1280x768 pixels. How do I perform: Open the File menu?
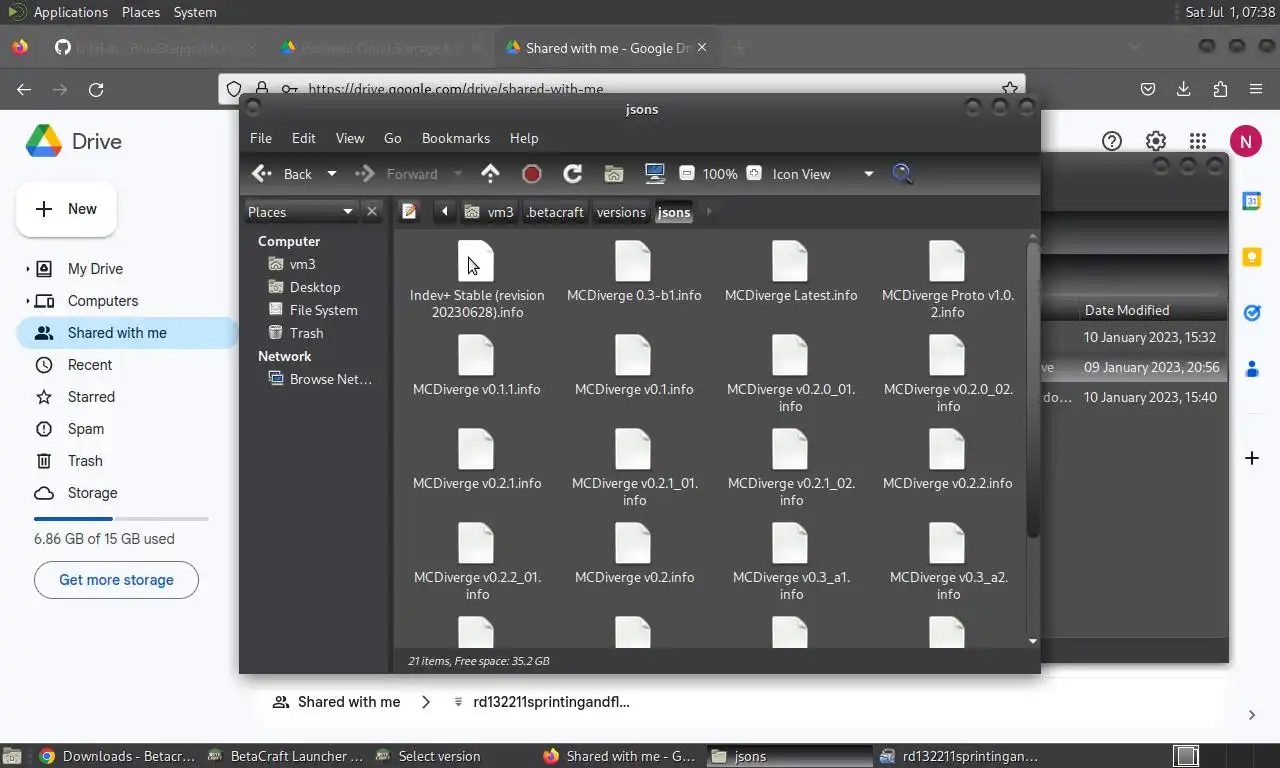click(x=261, y=138)
